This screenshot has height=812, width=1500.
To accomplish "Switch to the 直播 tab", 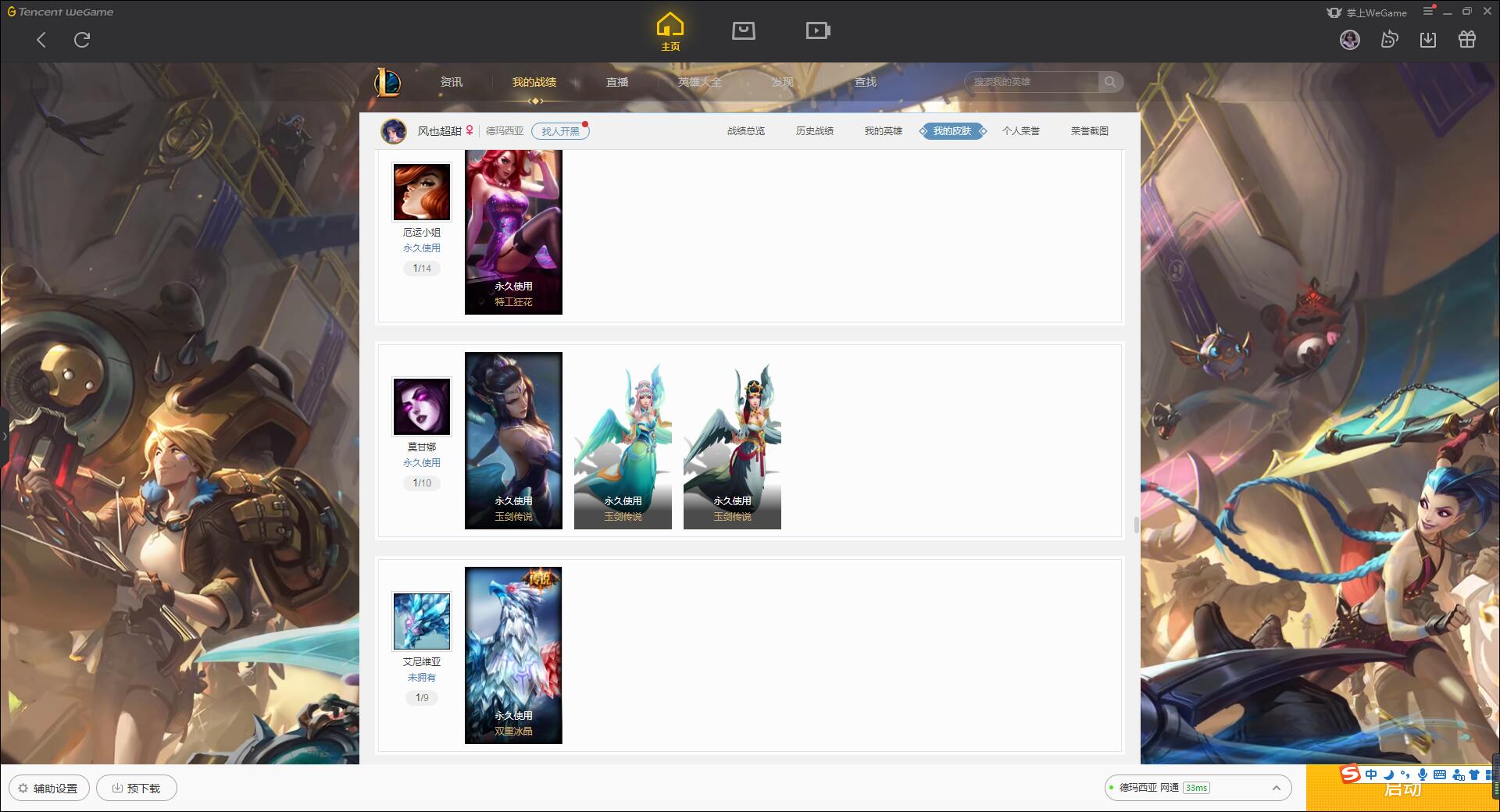I will tap(617, 82).
